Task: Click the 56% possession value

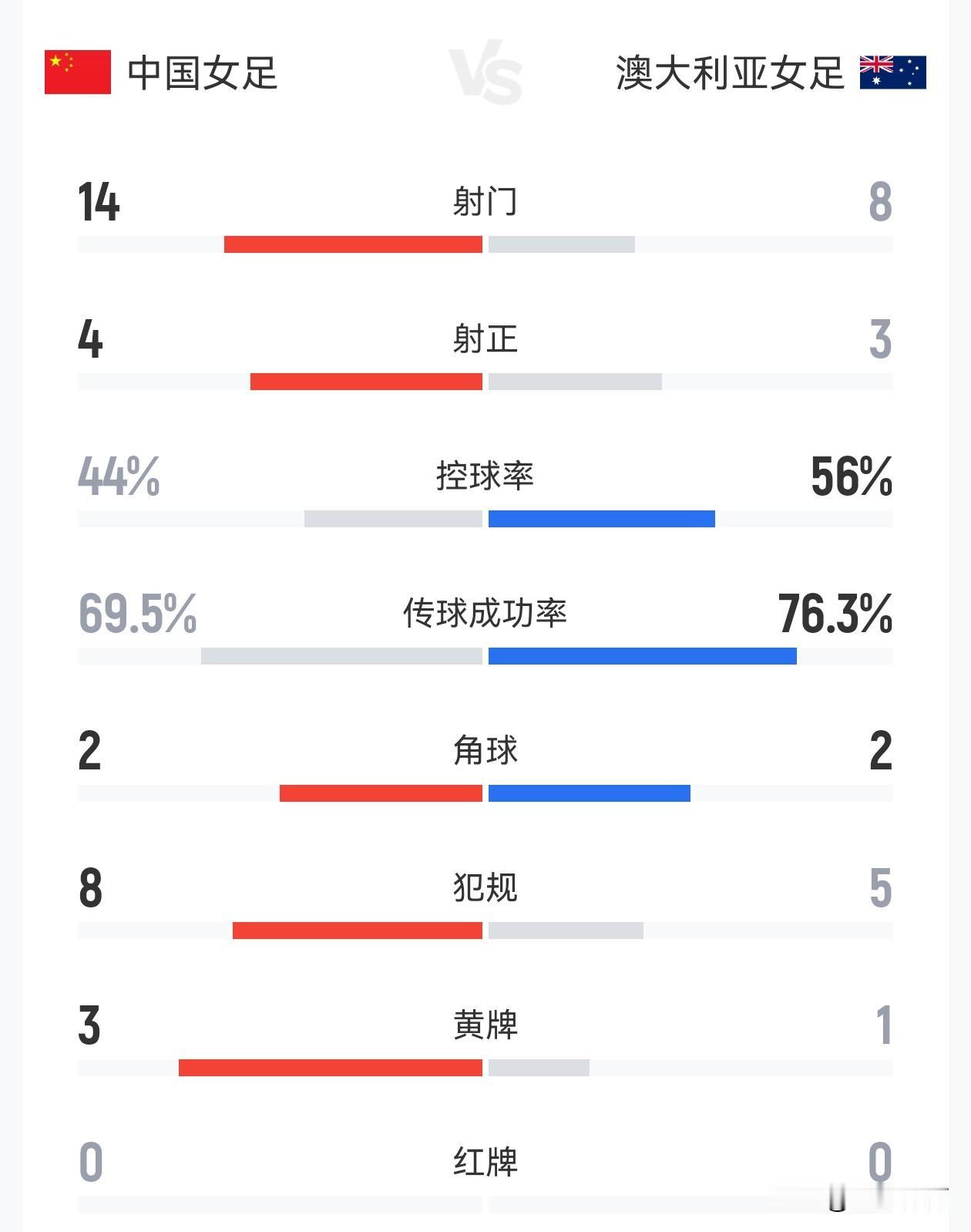Action: tap(851, 476)
